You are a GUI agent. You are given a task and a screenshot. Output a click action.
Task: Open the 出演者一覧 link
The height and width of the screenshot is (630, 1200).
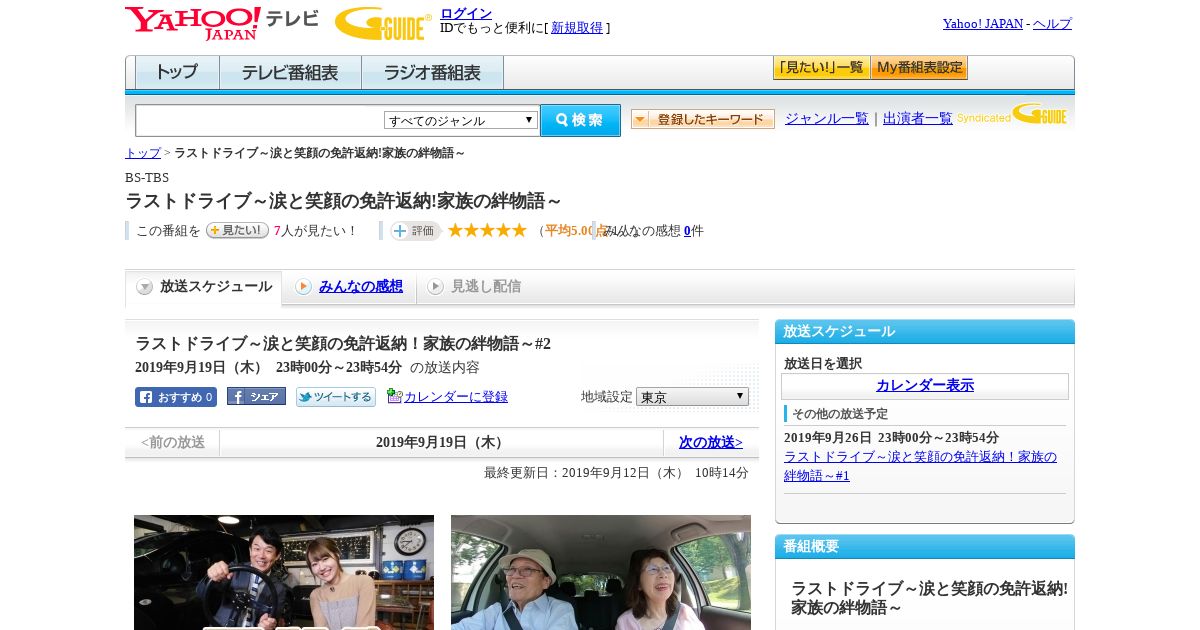pyautogui.click(x=918, y=119)
